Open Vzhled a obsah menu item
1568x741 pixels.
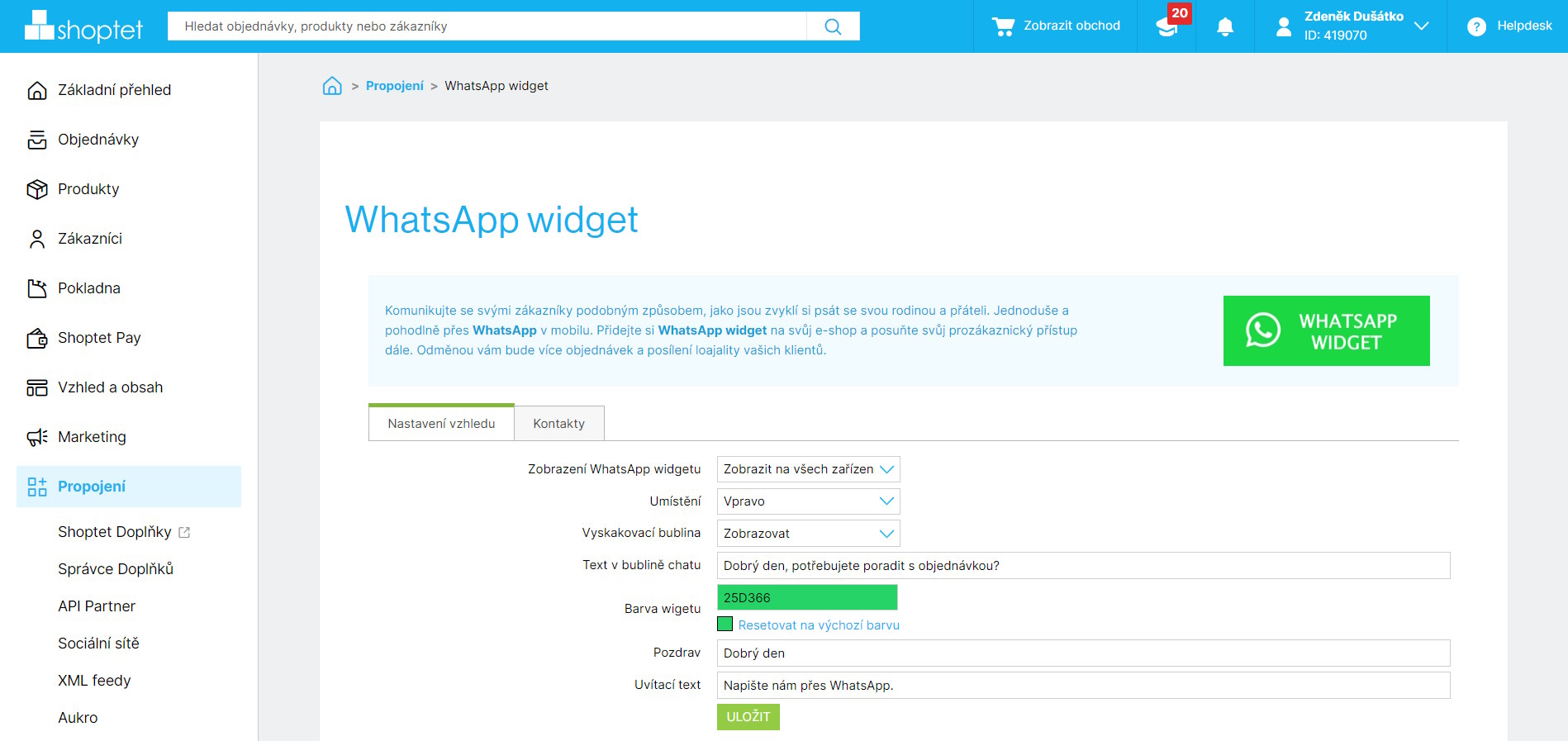(110, 387)
